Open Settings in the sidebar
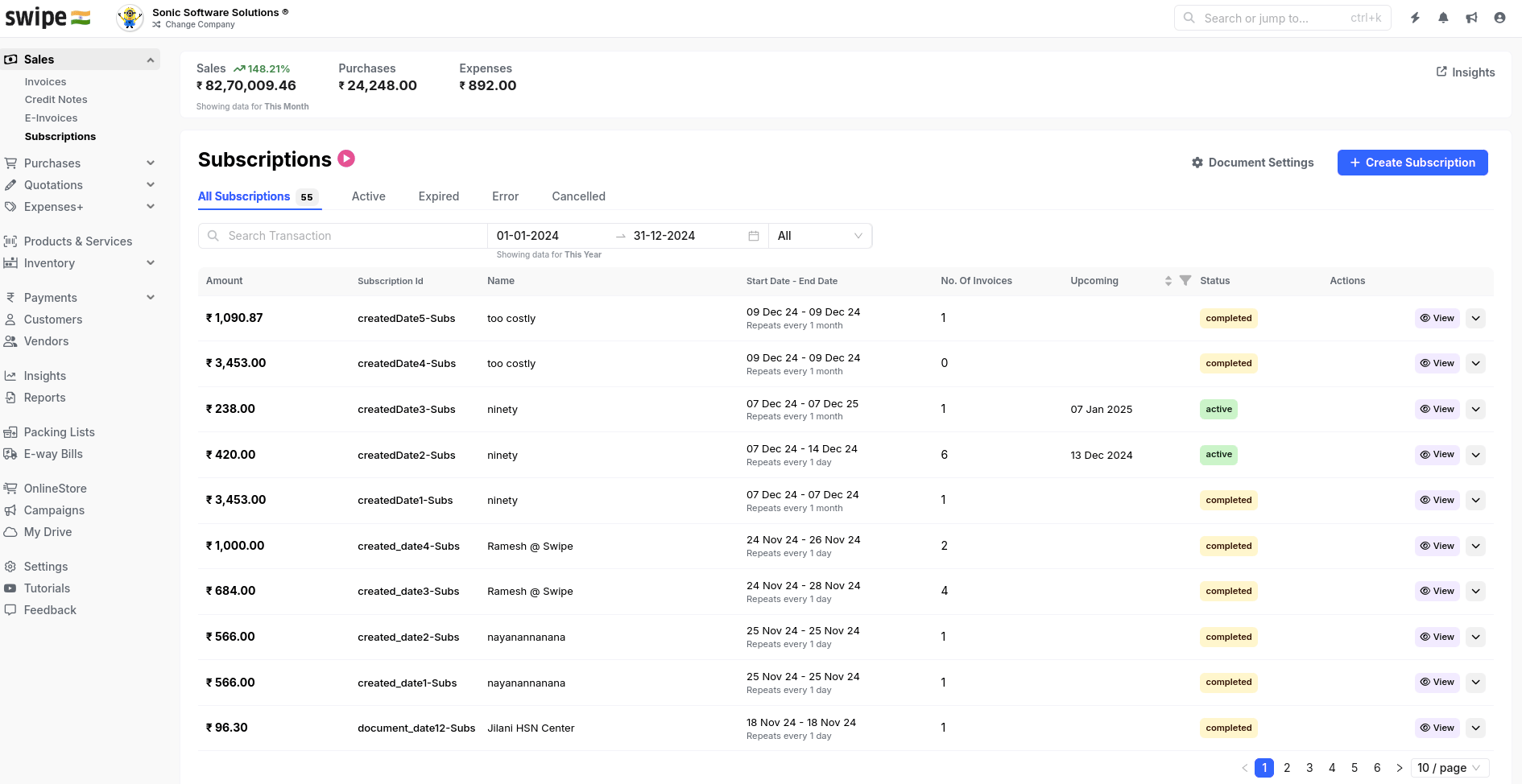The height and width of the screenshot is (784, 1522). (x=46, y=567)
